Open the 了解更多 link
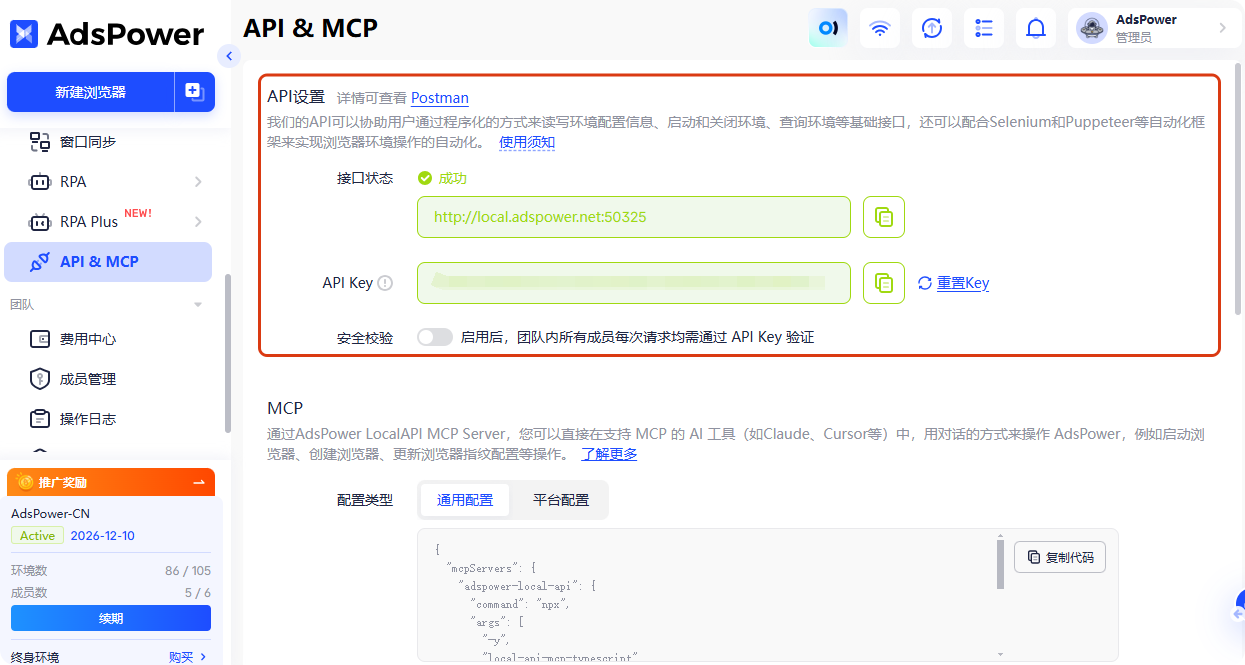This screenshot has width=1245, height=665. tap(609, 454)
